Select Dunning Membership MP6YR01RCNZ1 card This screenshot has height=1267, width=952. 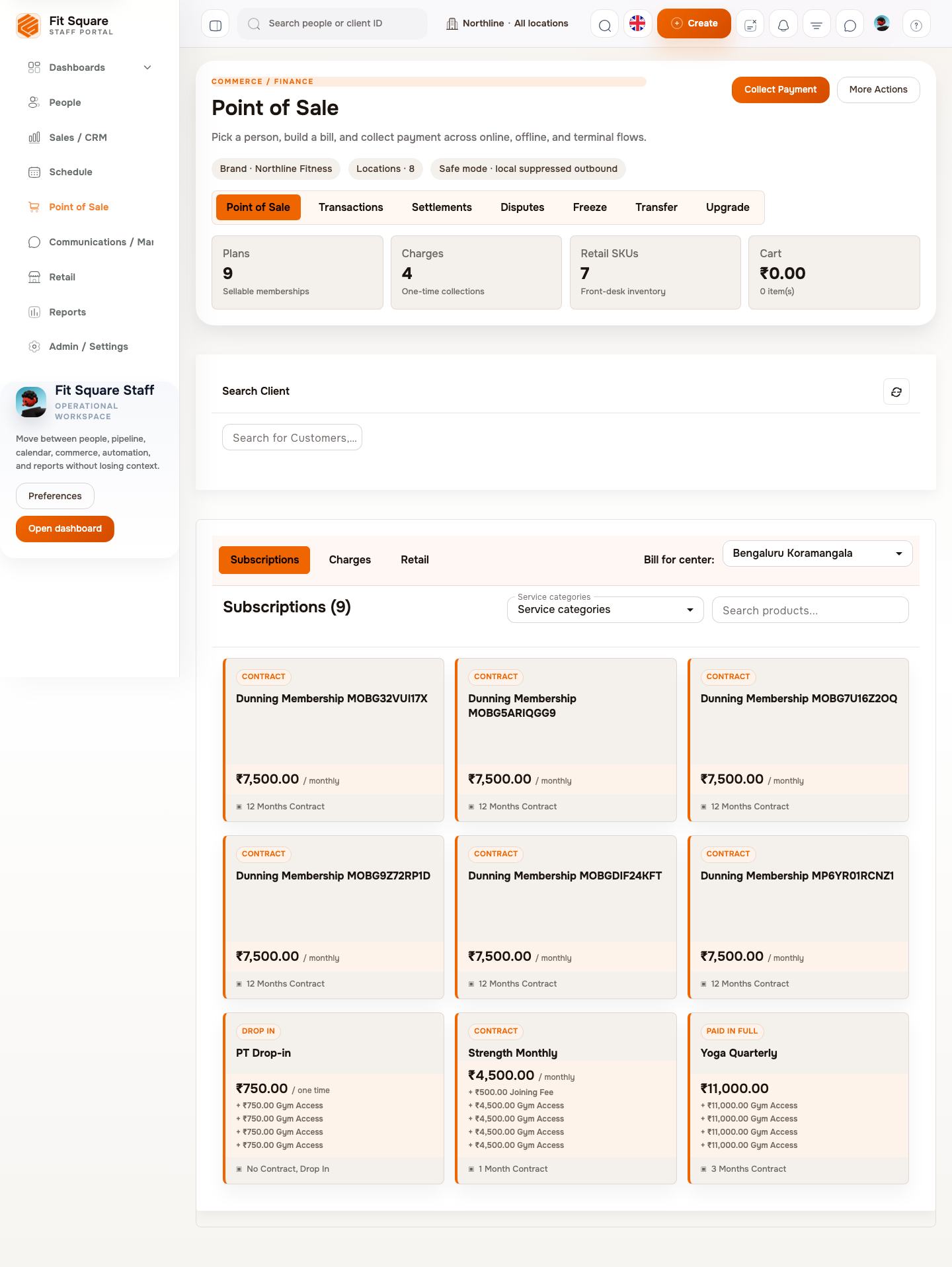click(x=798, y=917)
